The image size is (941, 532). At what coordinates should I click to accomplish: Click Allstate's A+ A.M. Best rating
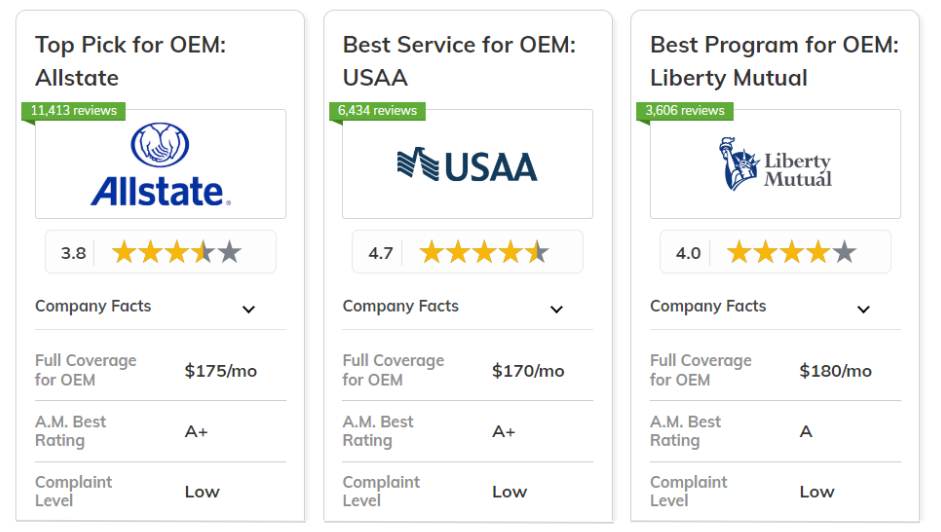(x=196, y=432)
